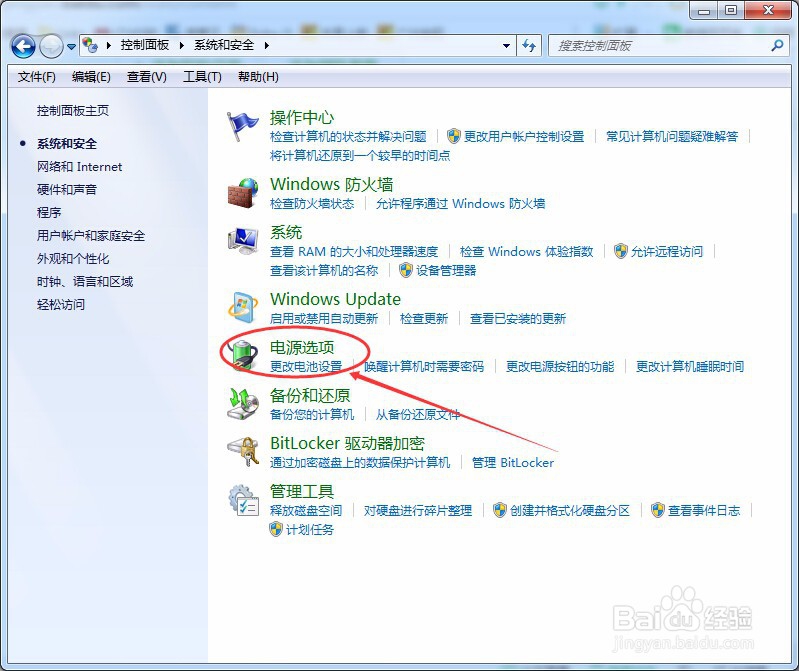Click the Action Center flag icon

pos(243,126)
